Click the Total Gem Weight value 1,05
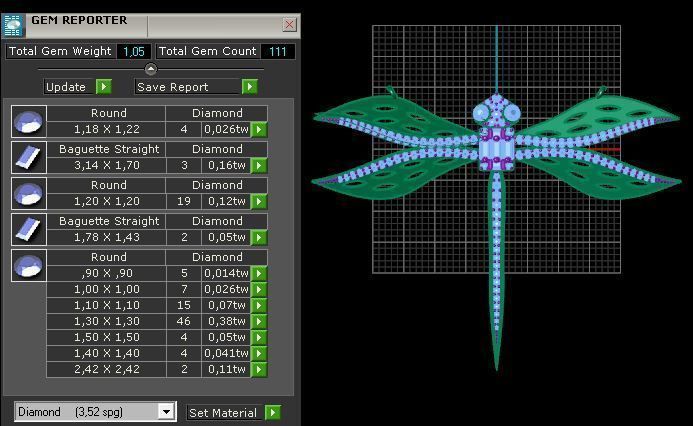 [x=134, y=52]
